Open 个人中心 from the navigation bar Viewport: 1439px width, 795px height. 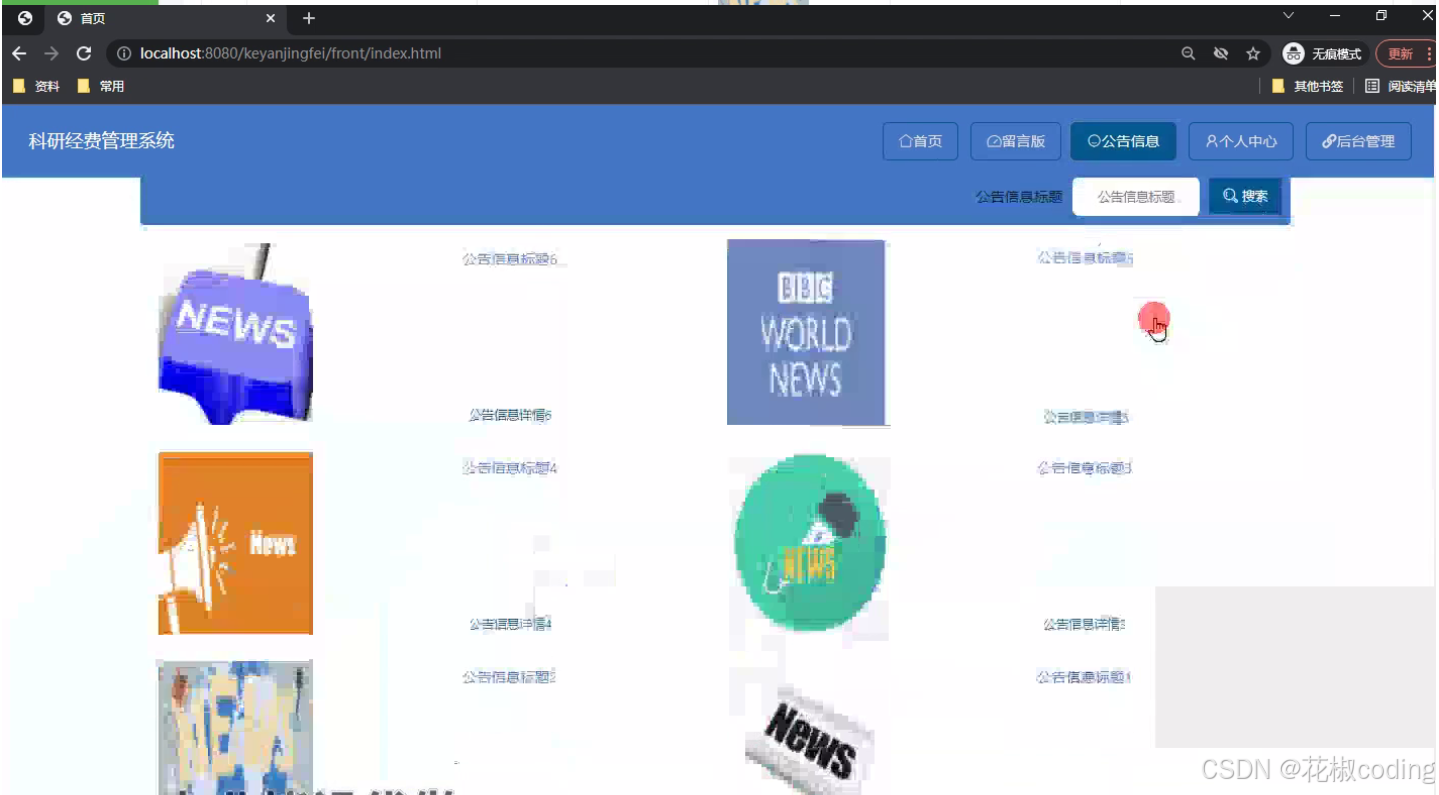tap(1241, 141)
